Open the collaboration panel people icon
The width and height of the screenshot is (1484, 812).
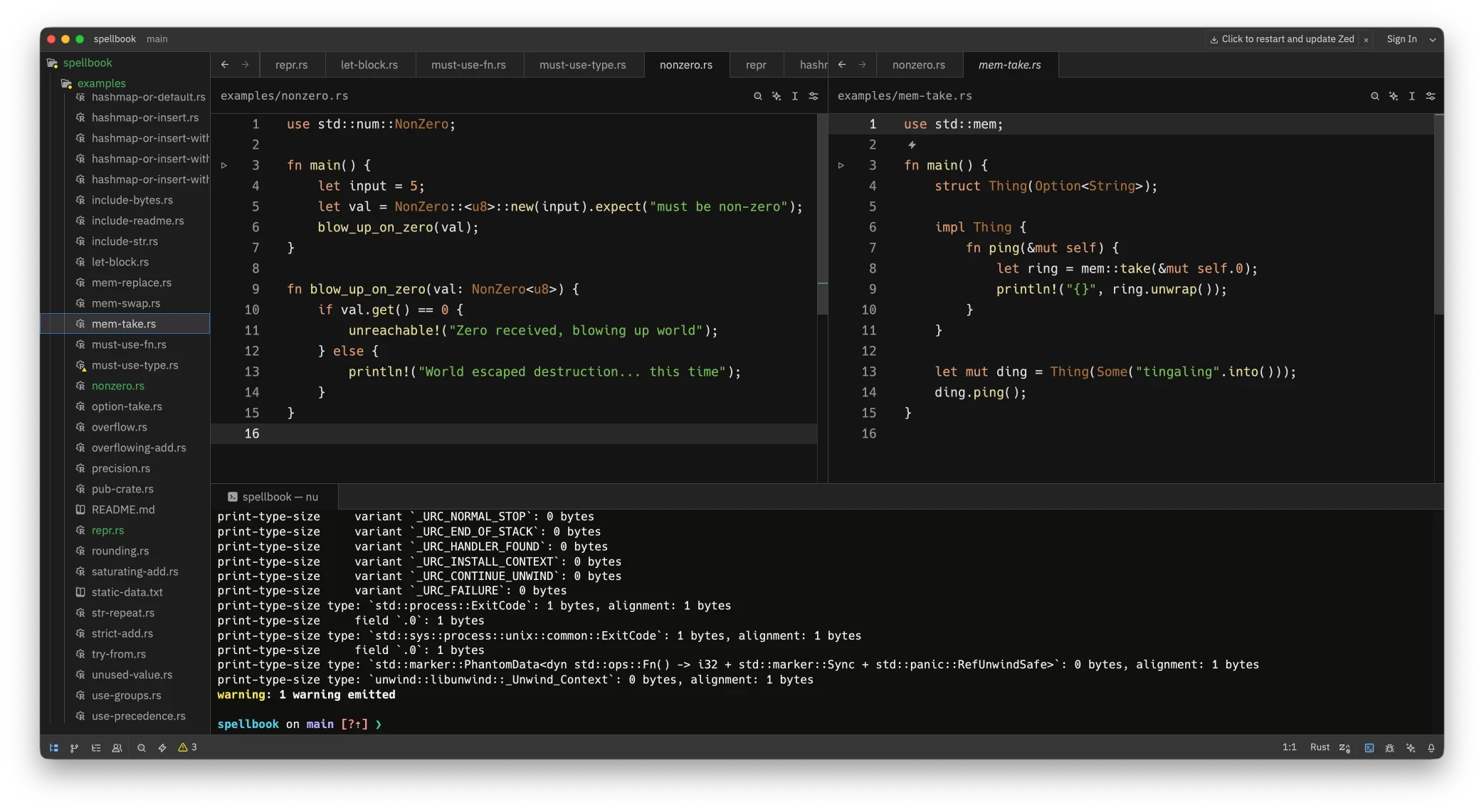click(117, 748)
